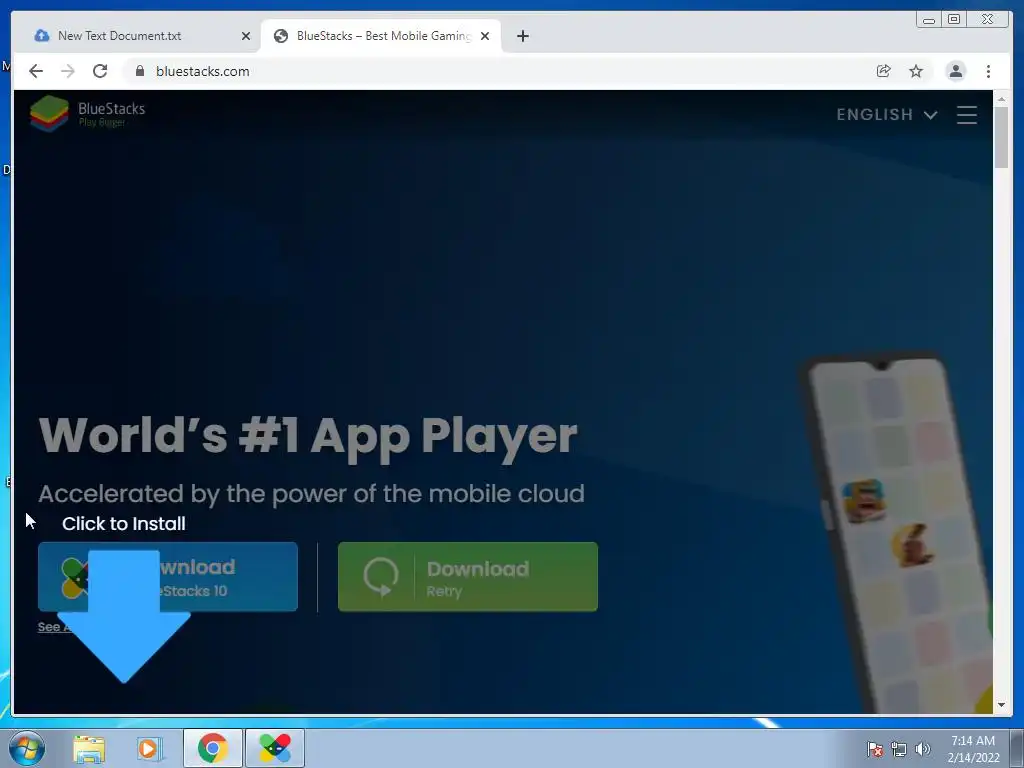The width and height of the screenshot is (1024, 768).
Task: Restore down the Chrome window
Action: pos(953,20)
